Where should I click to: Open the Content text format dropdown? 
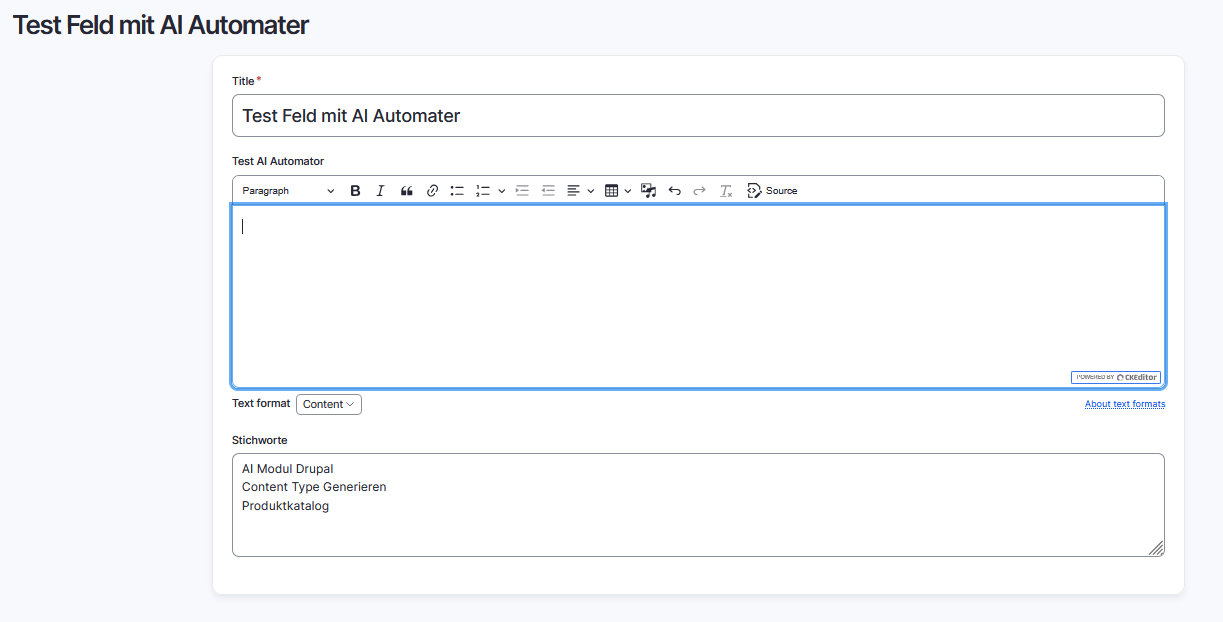point(328,404)
